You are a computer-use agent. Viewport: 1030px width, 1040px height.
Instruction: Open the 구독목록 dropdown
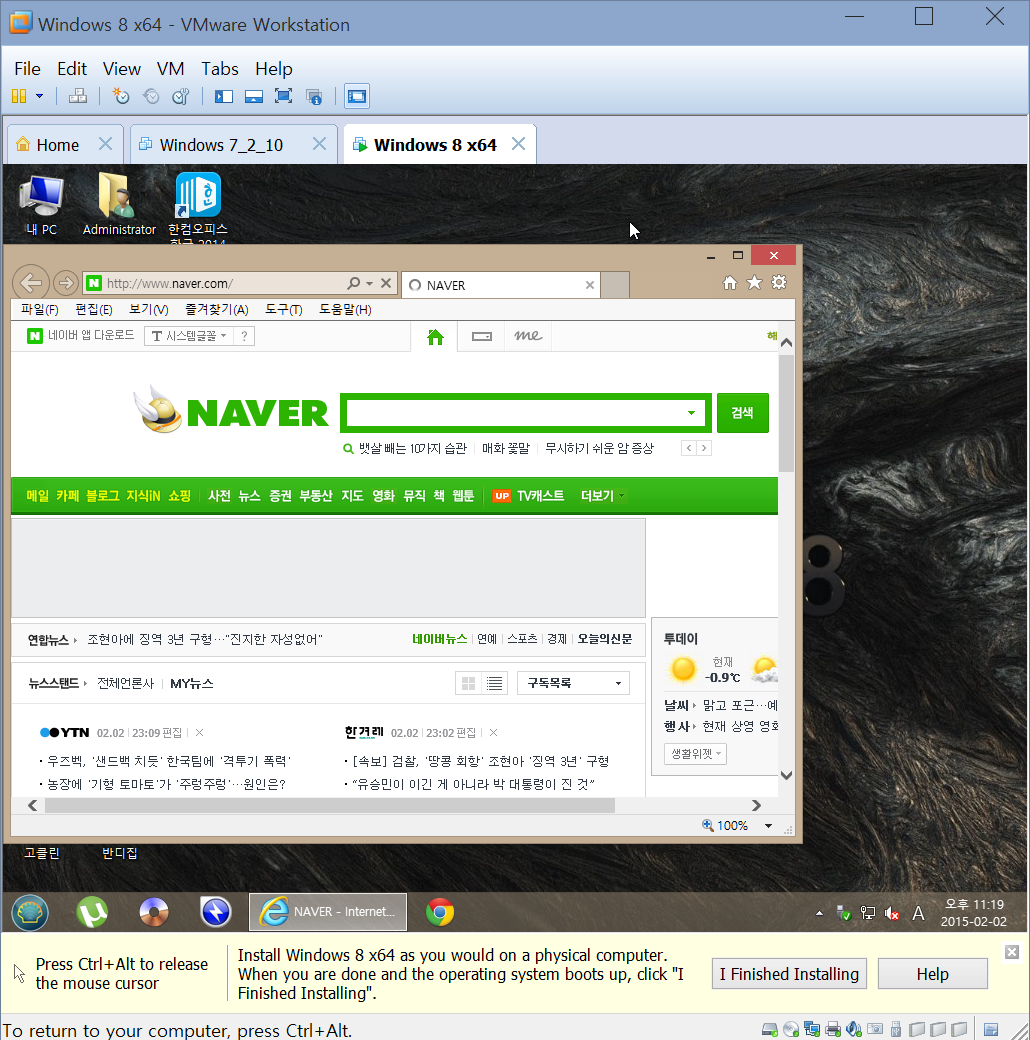pos(574,683)
